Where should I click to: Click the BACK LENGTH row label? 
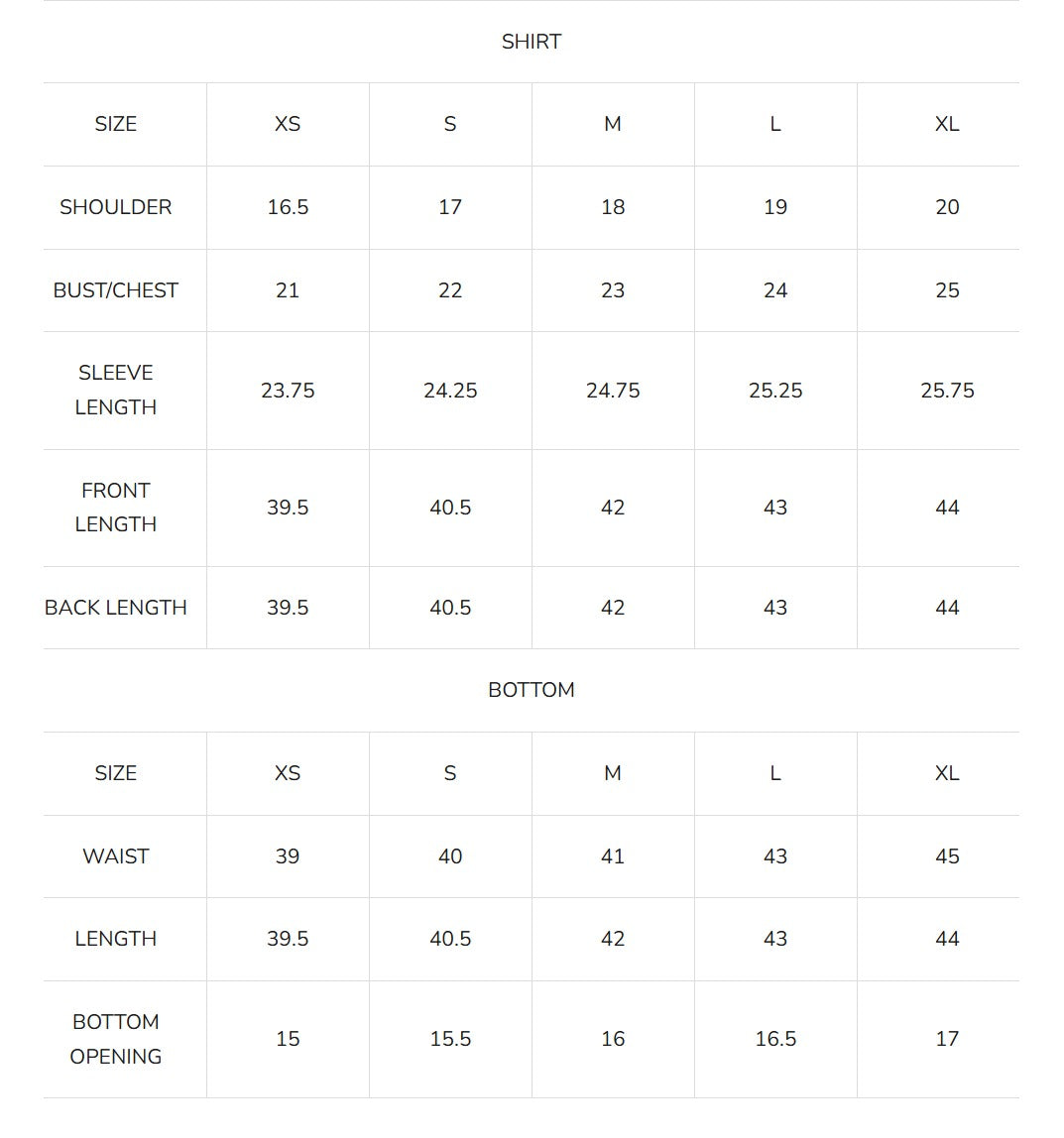click(115, 608)
